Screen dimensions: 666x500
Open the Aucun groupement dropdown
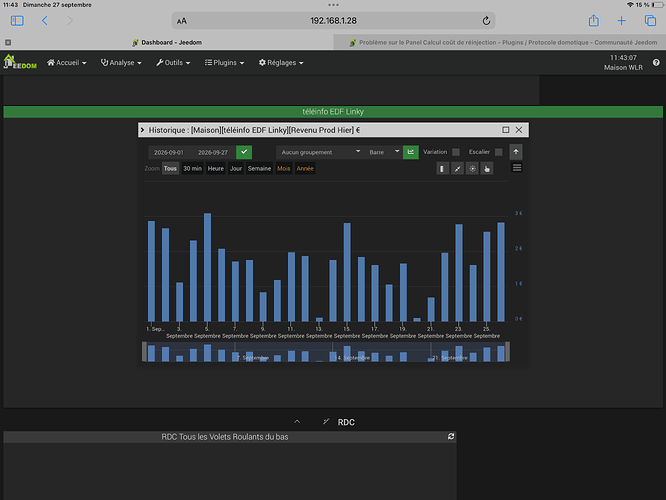(320, 152)
